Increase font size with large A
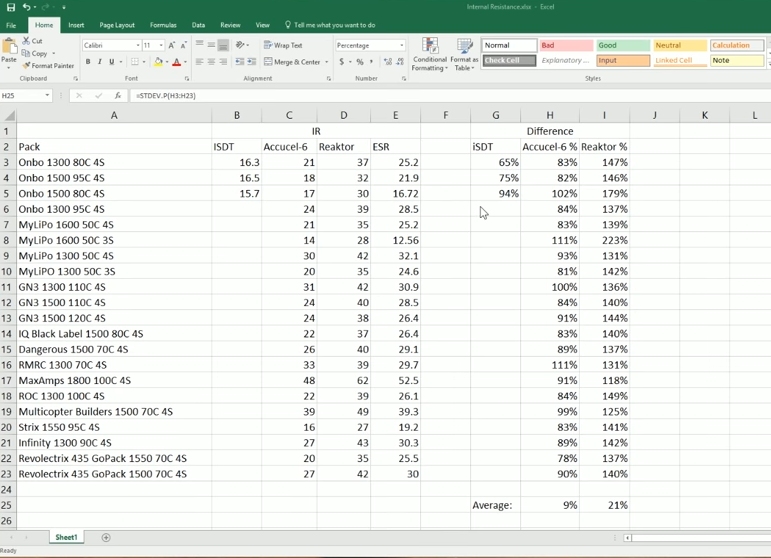This screenshot has width=771, height=558. pos(171,45)
